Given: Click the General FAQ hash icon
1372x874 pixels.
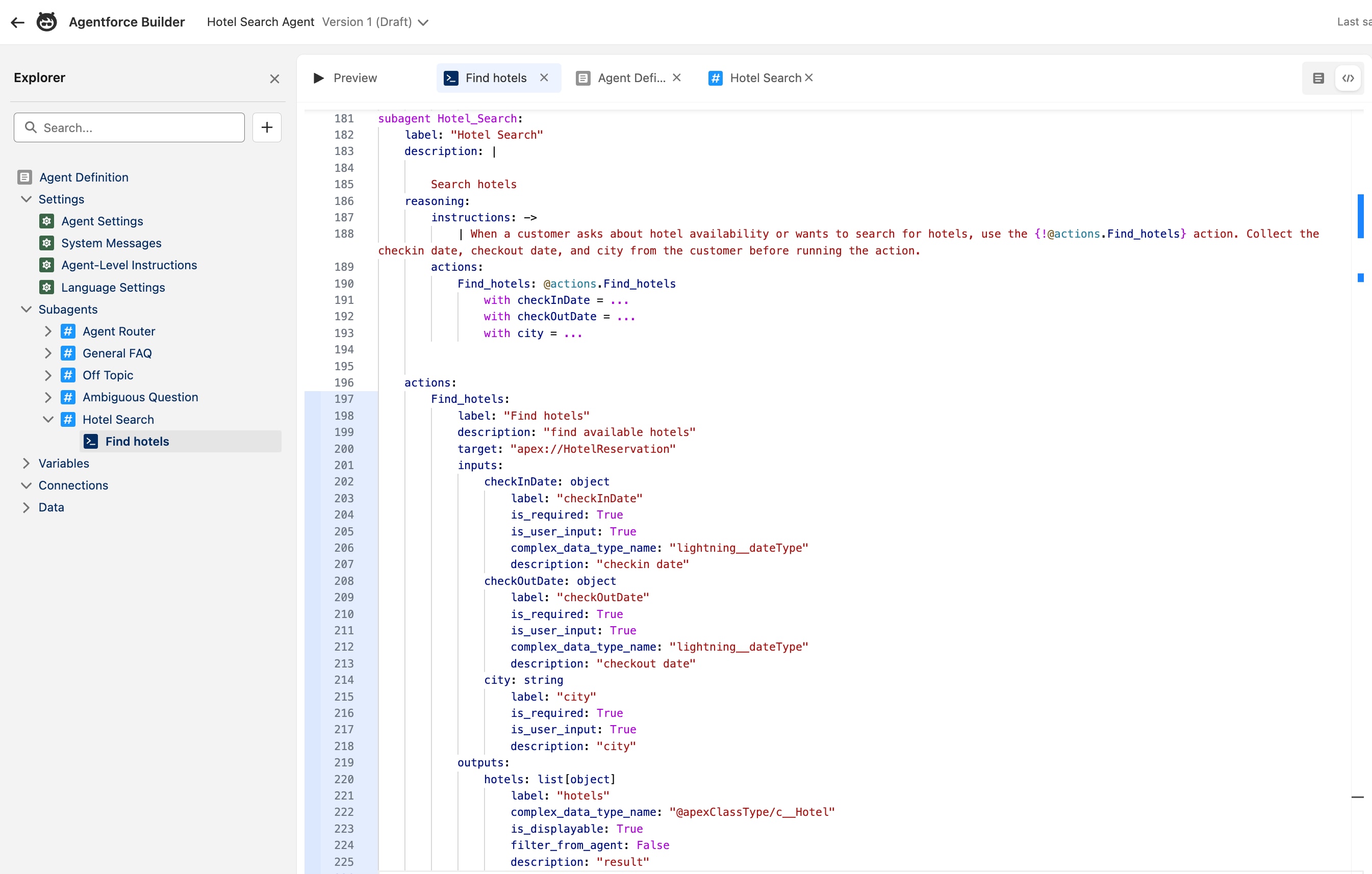Looking at the screenshot, I should tap(68, 353).
